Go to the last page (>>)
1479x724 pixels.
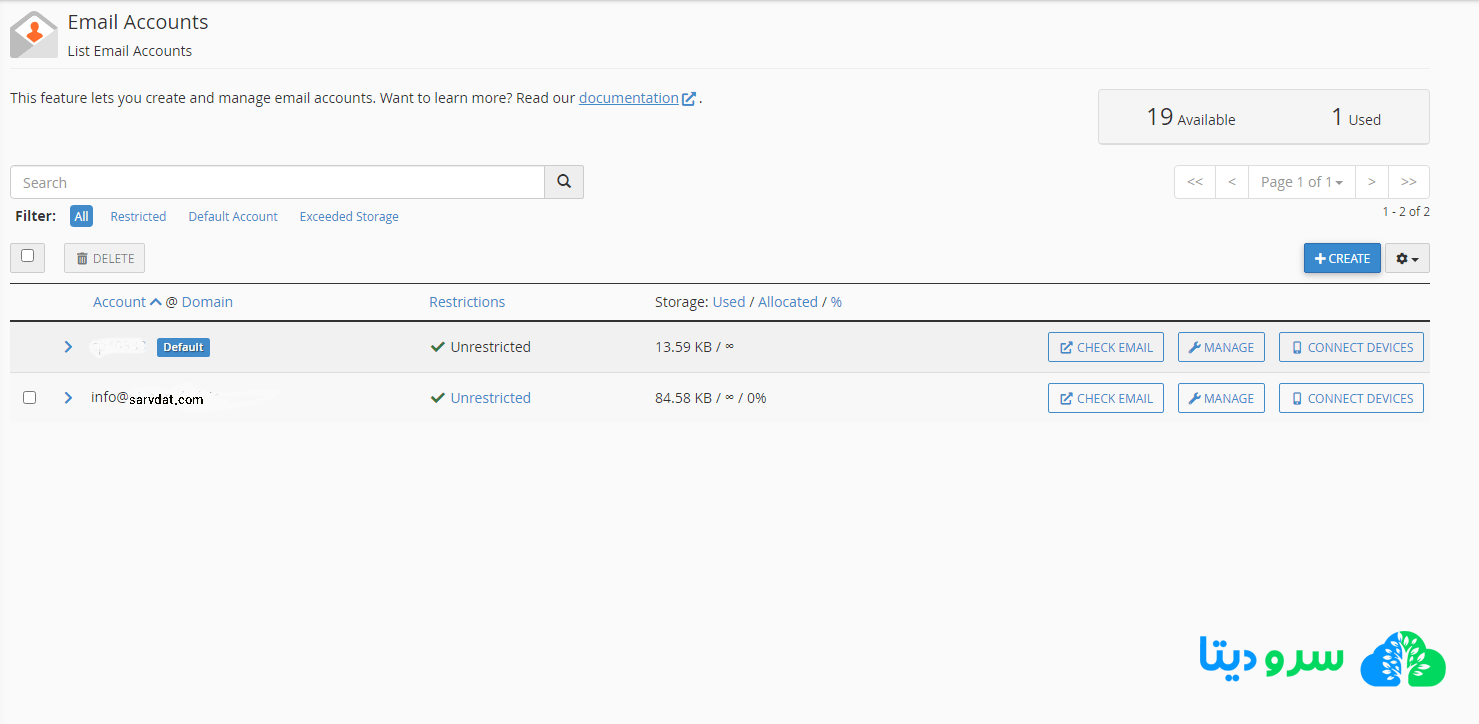[x=1408, y=182]
